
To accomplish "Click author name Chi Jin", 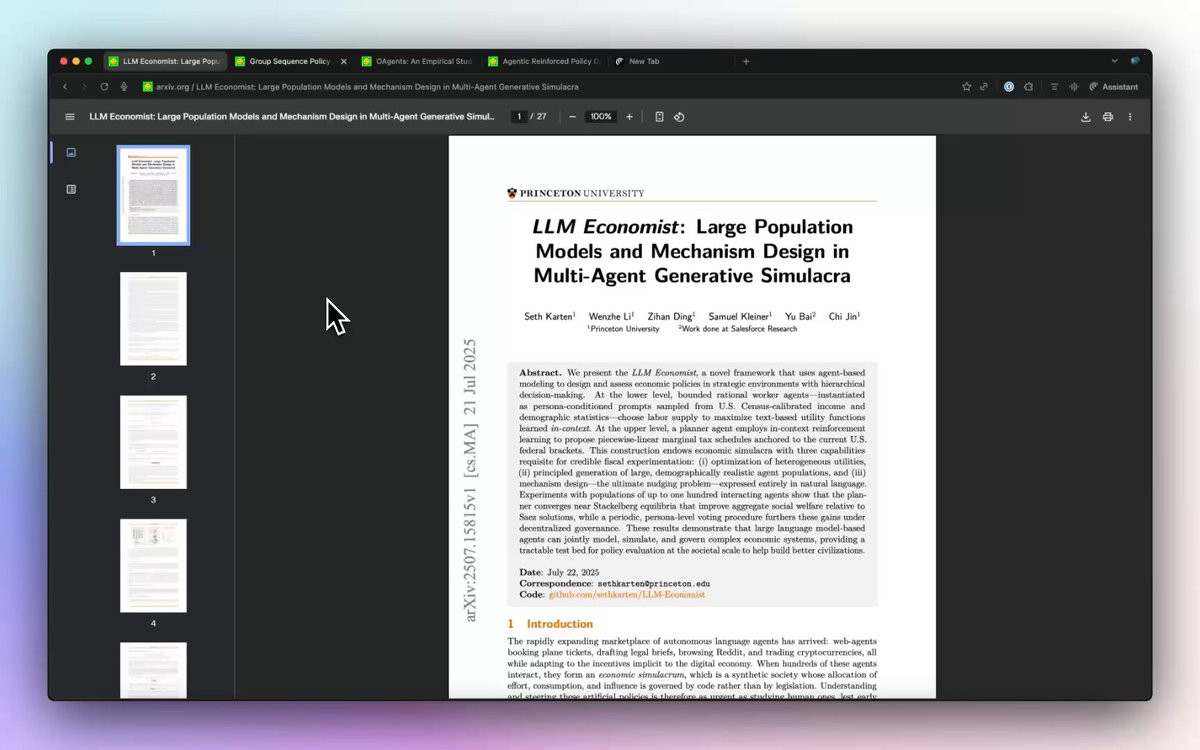I will pos(844,316).
